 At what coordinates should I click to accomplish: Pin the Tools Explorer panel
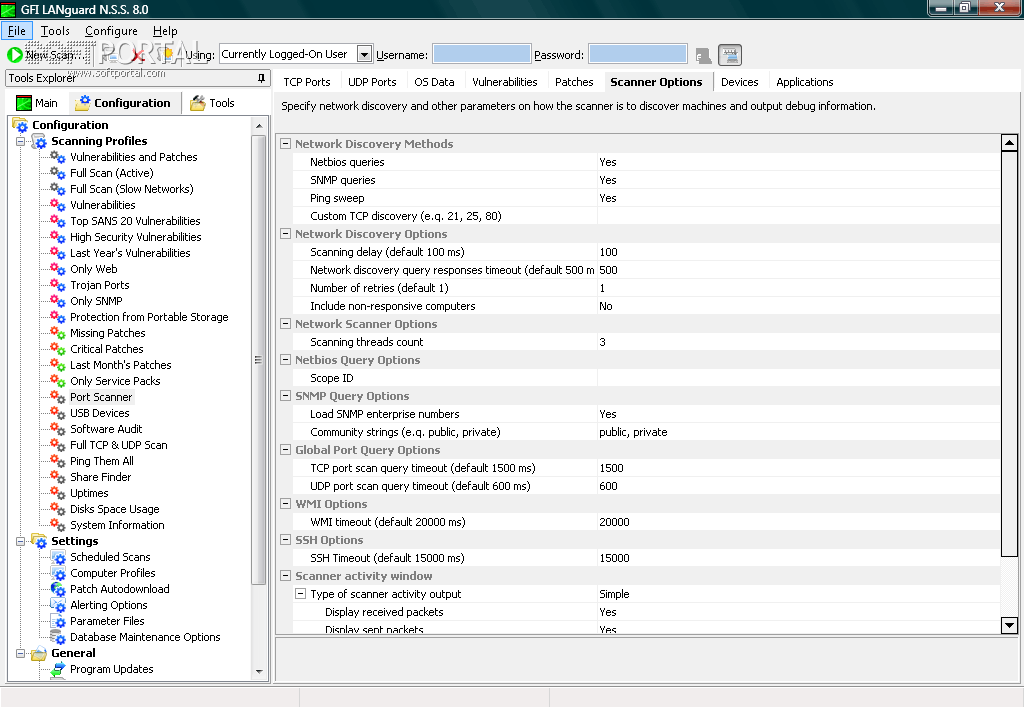click(261, 78)
